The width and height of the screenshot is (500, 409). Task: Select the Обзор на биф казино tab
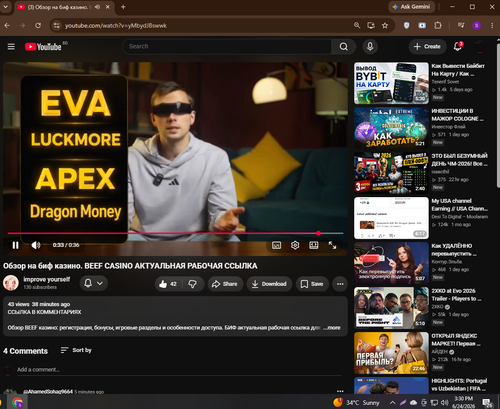(x=64, y=7)
